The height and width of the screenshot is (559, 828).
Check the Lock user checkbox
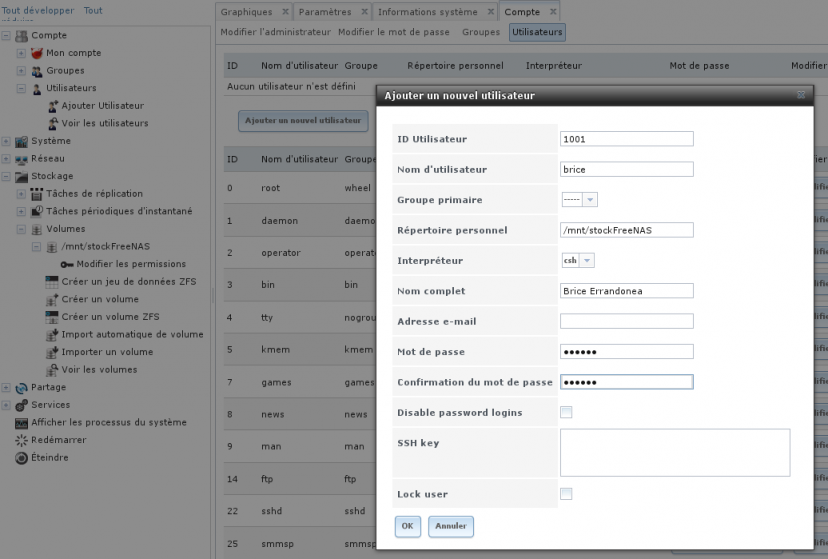point(566,494)
